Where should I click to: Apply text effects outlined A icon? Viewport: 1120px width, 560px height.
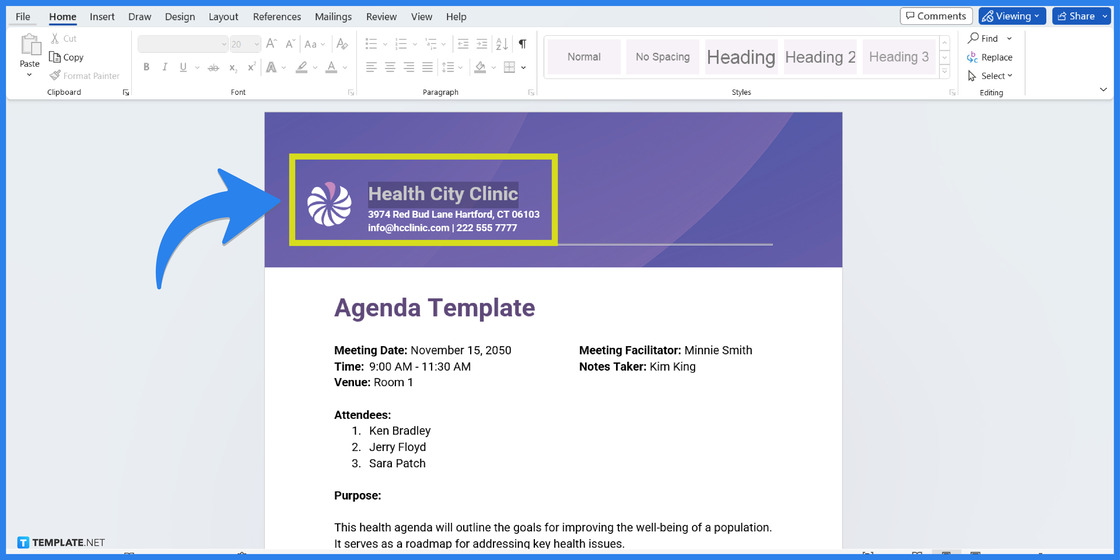[x=271, y=68]
